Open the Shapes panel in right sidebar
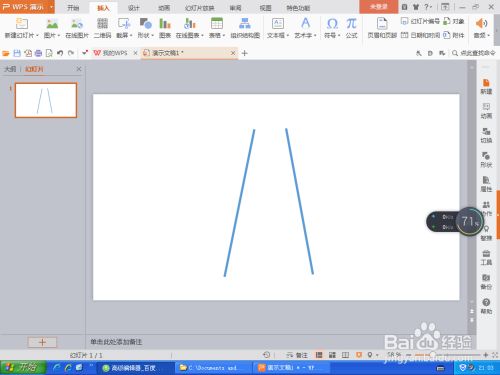Image resolution: width=500 pixels, height=375 pixels. [x=486, y=160]
